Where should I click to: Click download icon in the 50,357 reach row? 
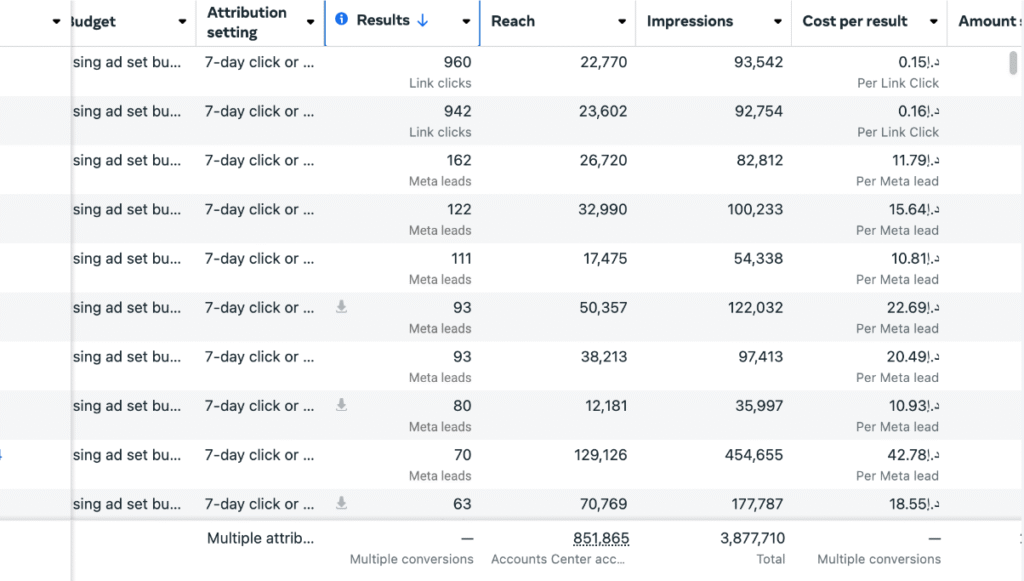pyautogui.click(x=341, y=307)
